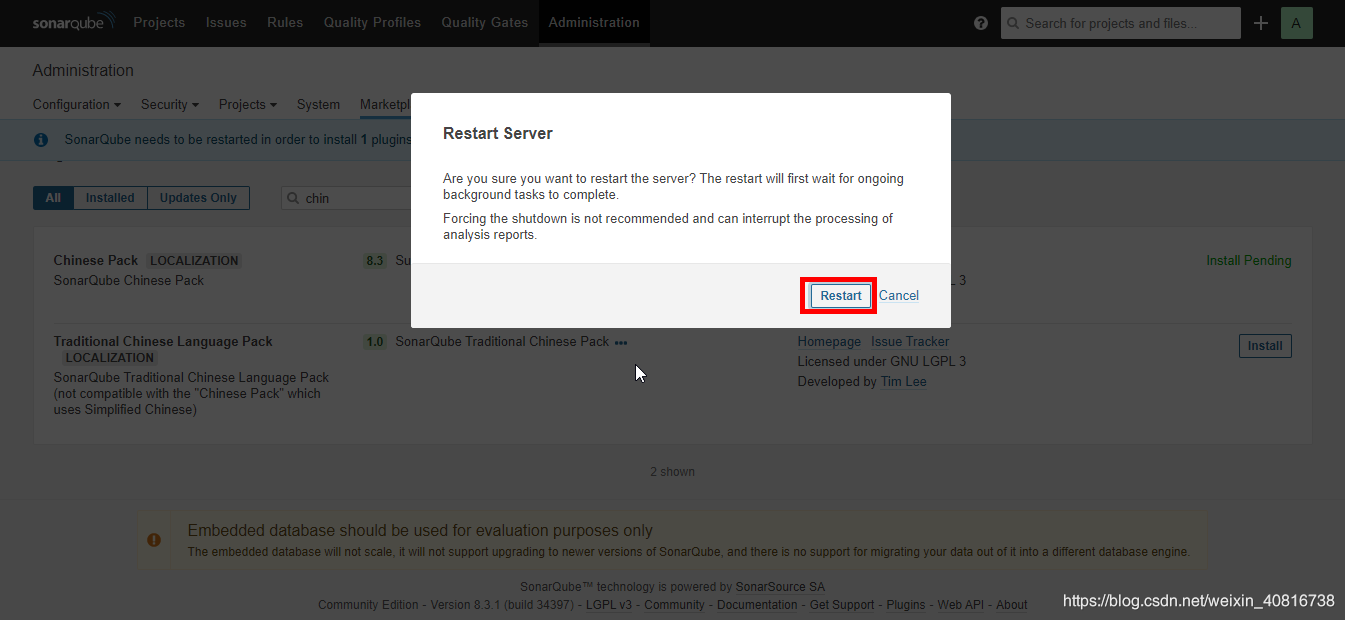Click the Install Pending status text

1249,261
